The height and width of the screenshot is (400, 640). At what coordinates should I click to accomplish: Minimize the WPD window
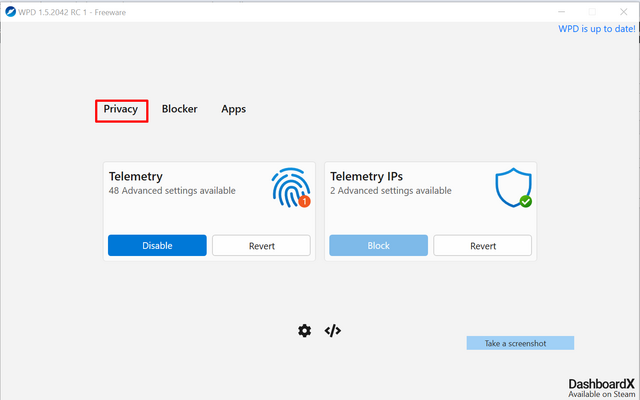562,12
